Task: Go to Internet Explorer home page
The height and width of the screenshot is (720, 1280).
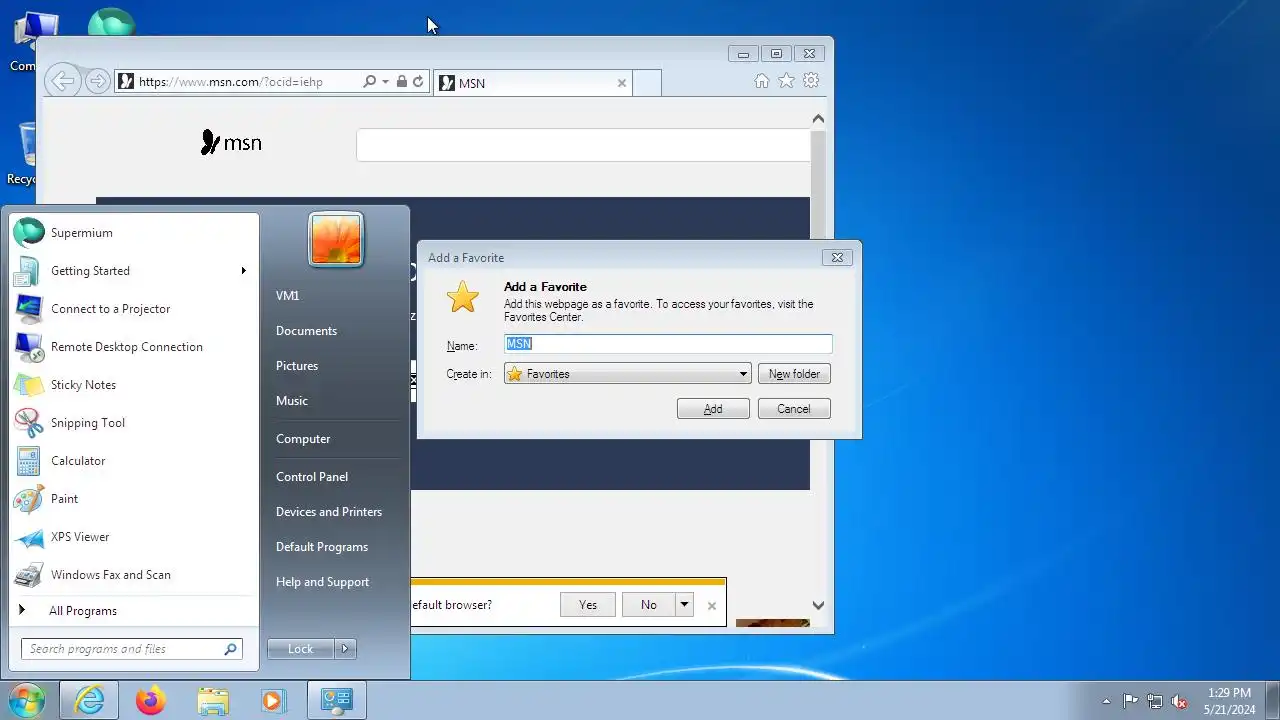Action: pos(762,81)
